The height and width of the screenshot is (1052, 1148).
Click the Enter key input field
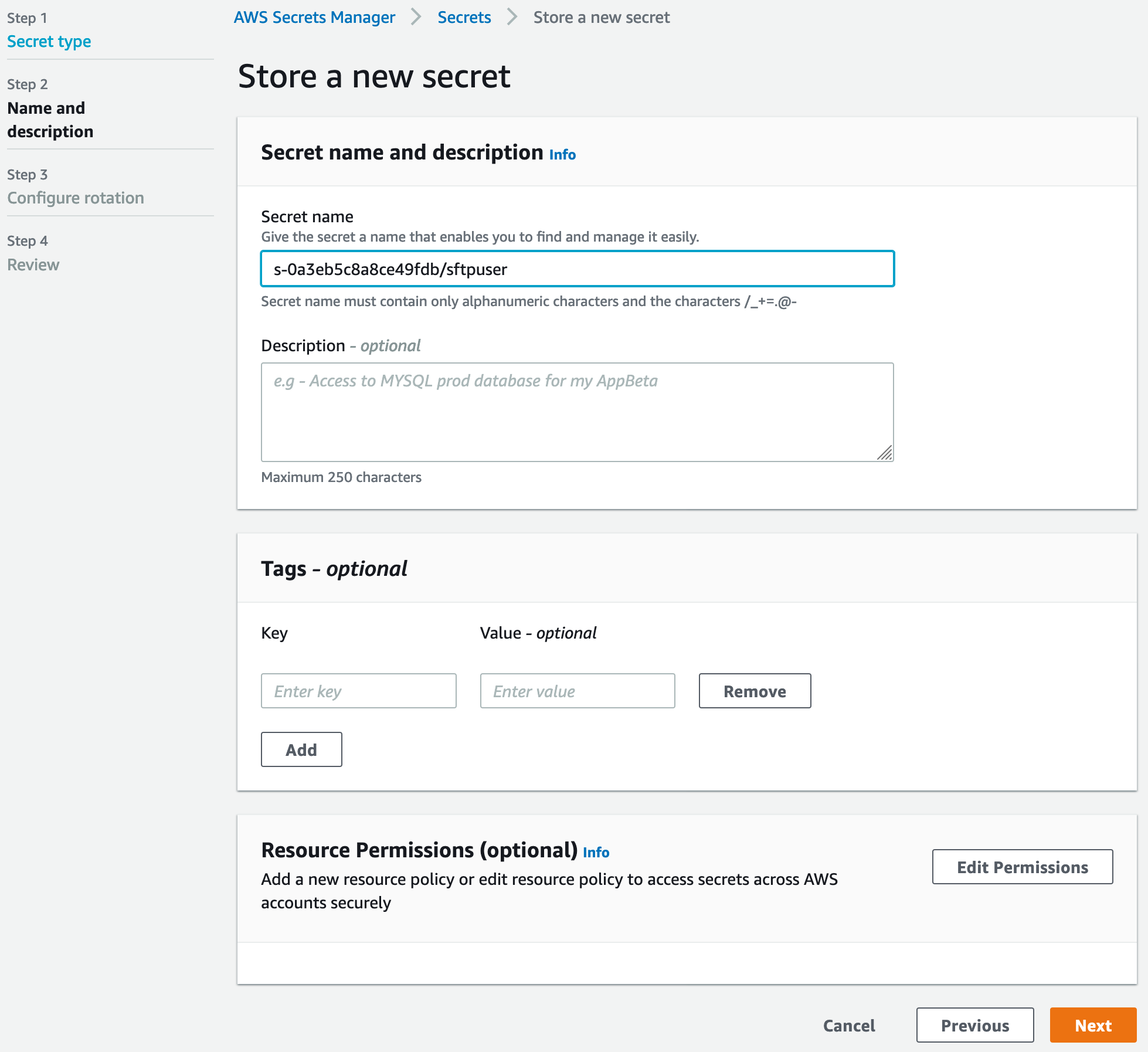coord(359,690)
